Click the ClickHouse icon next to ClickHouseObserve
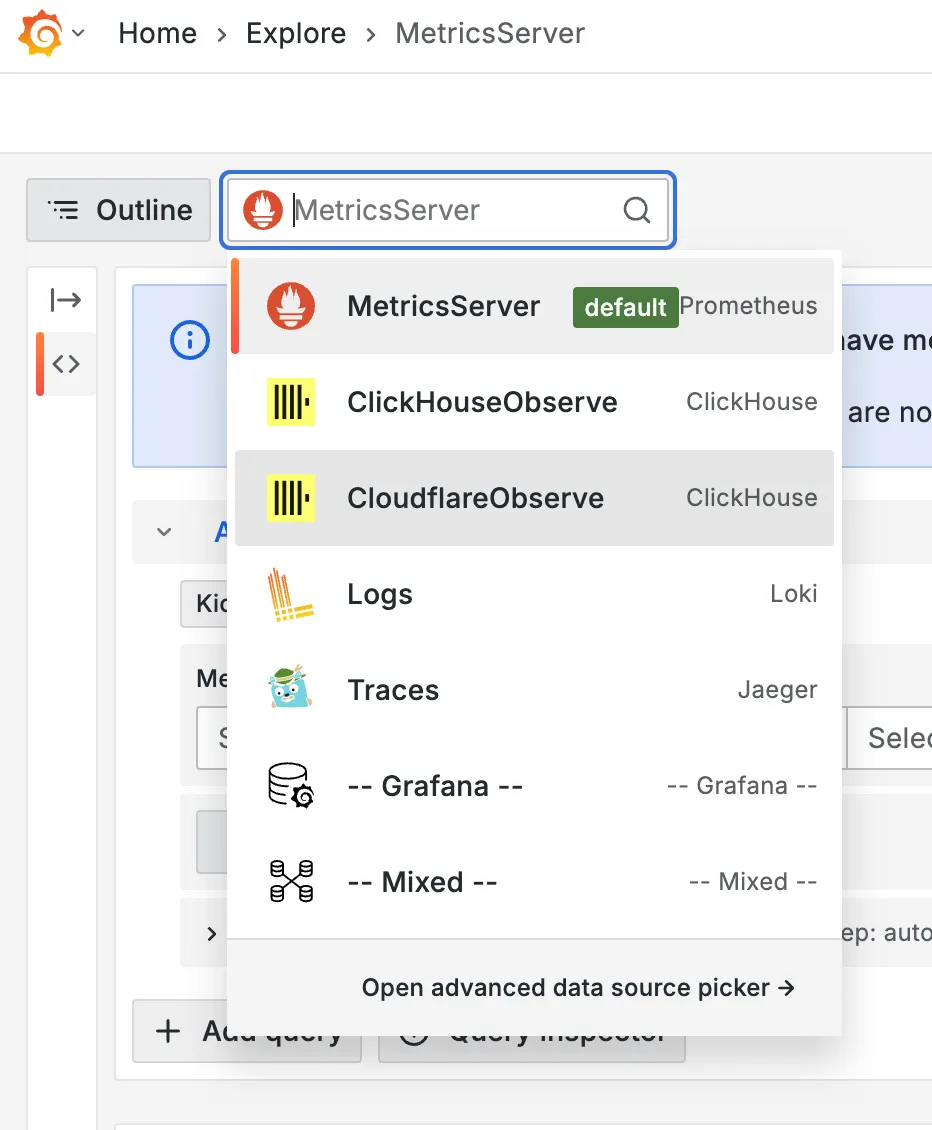The height and width of the screenshot is (1130, 932). [291, 401]
